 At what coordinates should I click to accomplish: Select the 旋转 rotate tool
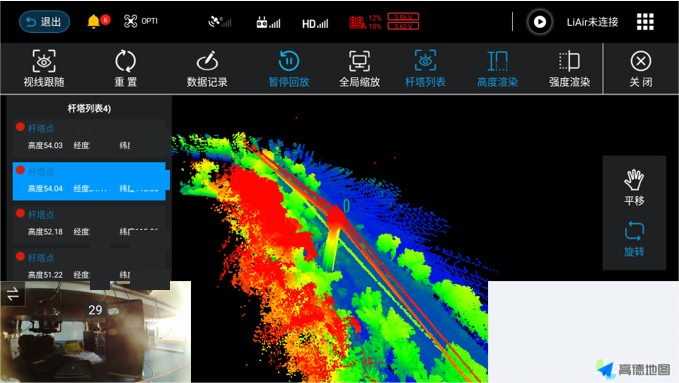[634, 239]
